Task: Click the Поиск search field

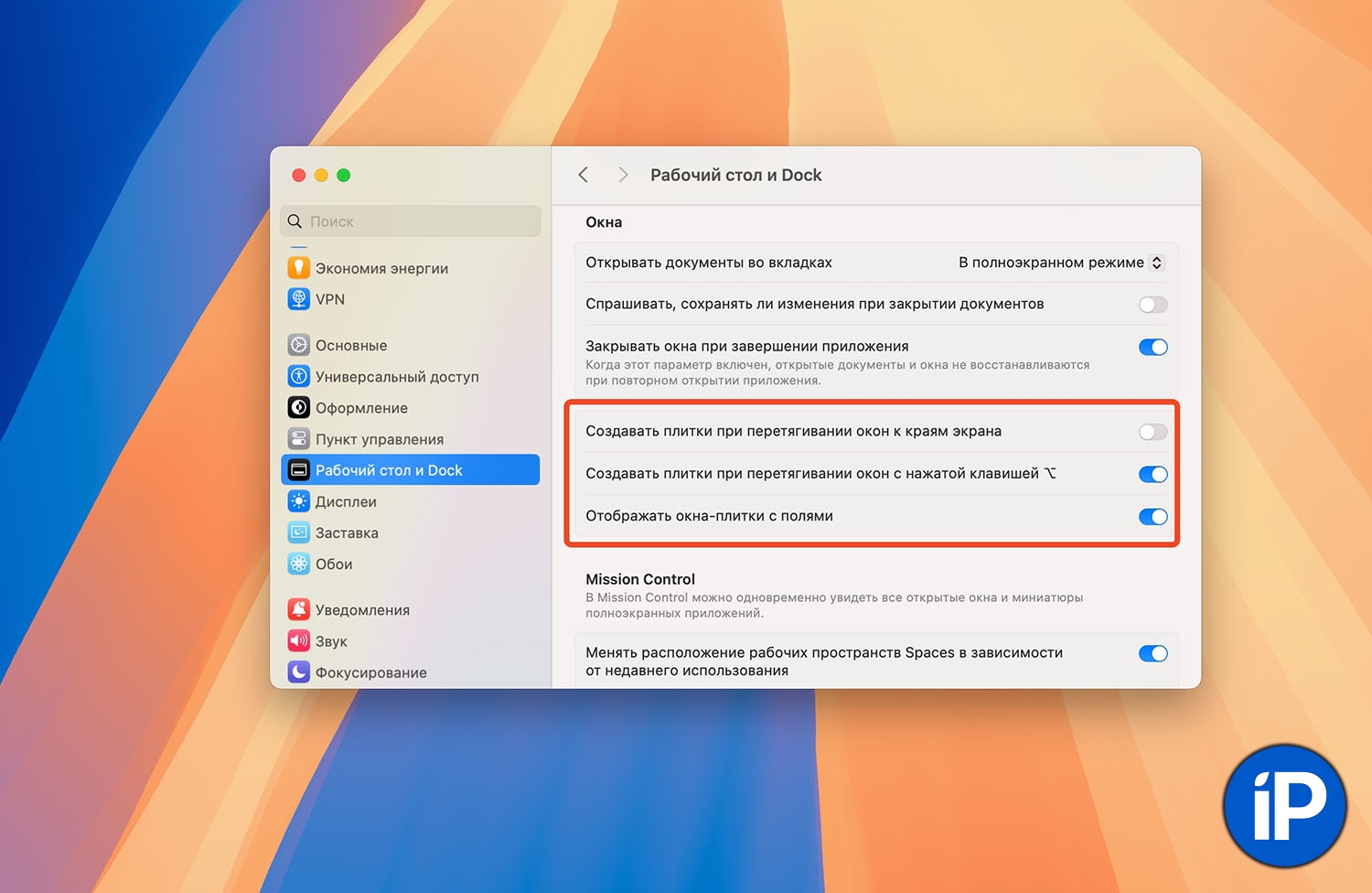Action: pyautogui.click(x=411, y=221)
